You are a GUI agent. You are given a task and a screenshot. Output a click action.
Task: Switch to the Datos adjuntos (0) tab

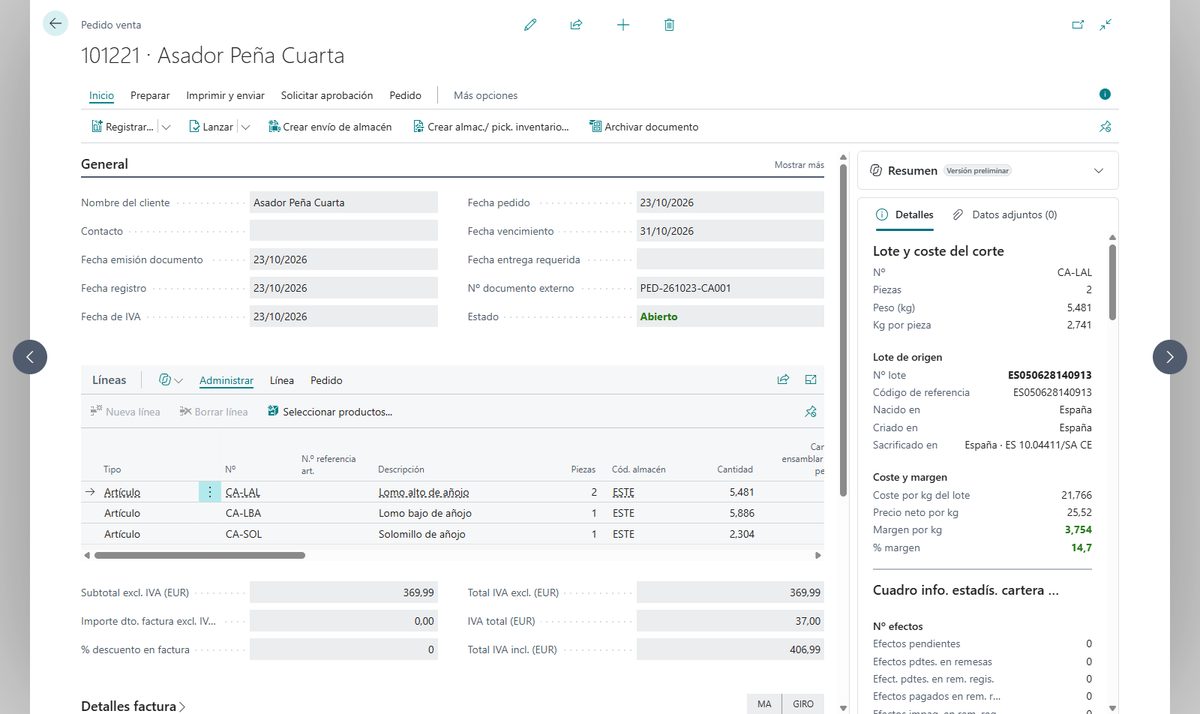pyautogui.click(x=1005, y=215)
